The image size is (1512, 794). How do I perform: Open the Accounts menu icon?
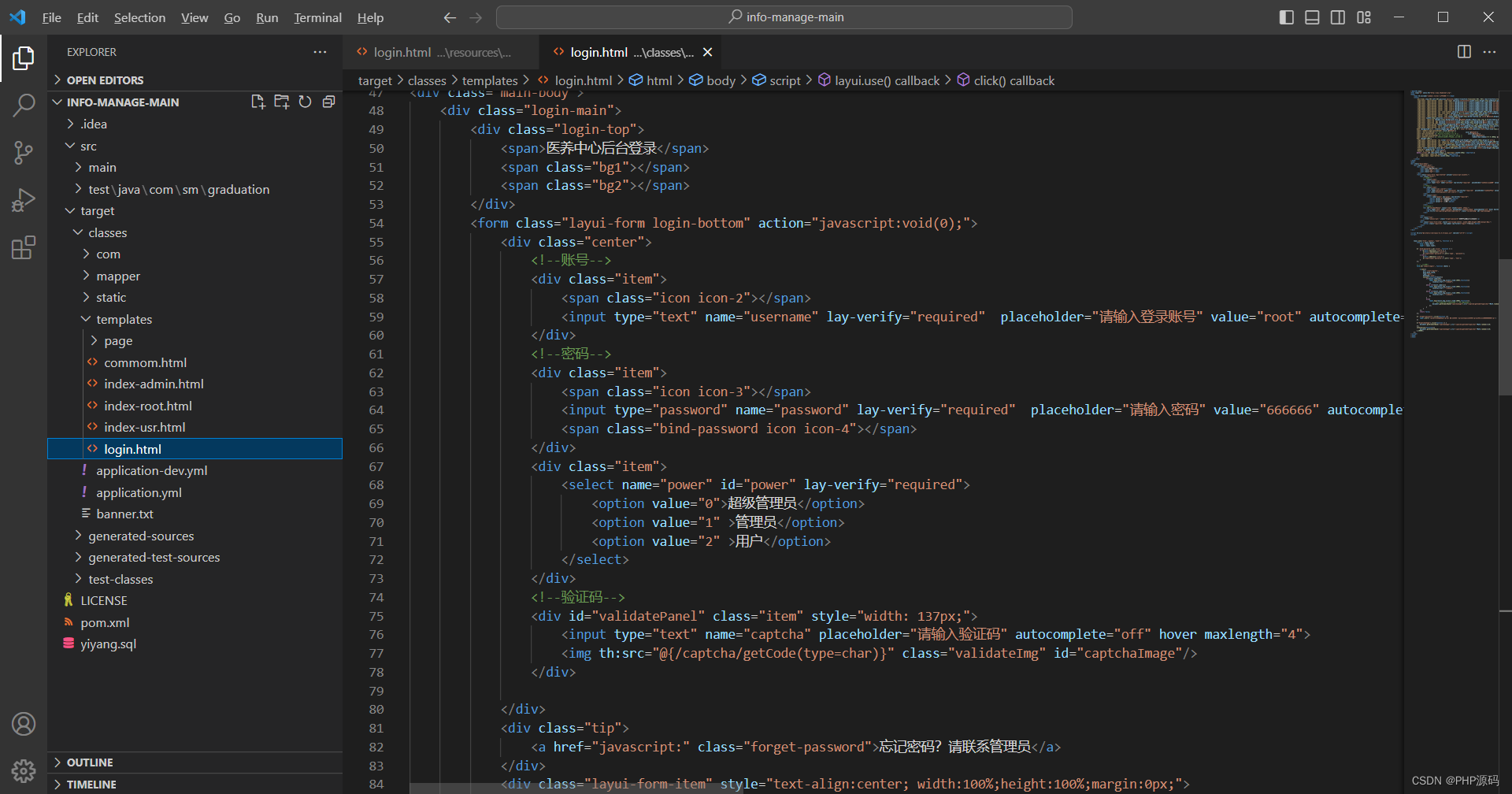click(x=24, y=724)
